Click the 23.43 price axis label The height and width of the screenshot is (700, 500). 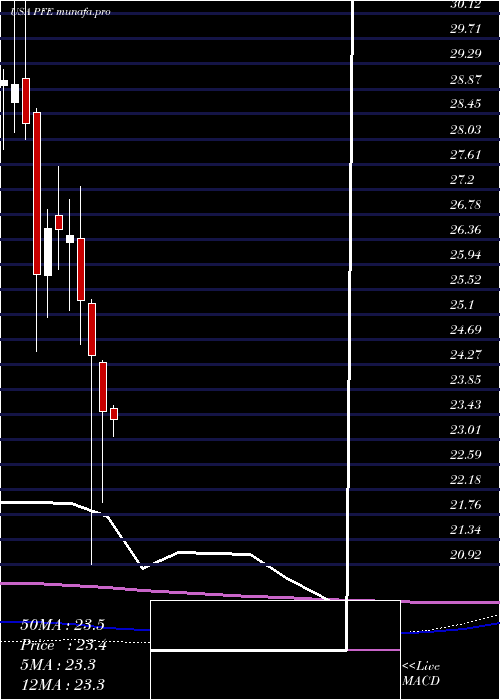point(466,404)
